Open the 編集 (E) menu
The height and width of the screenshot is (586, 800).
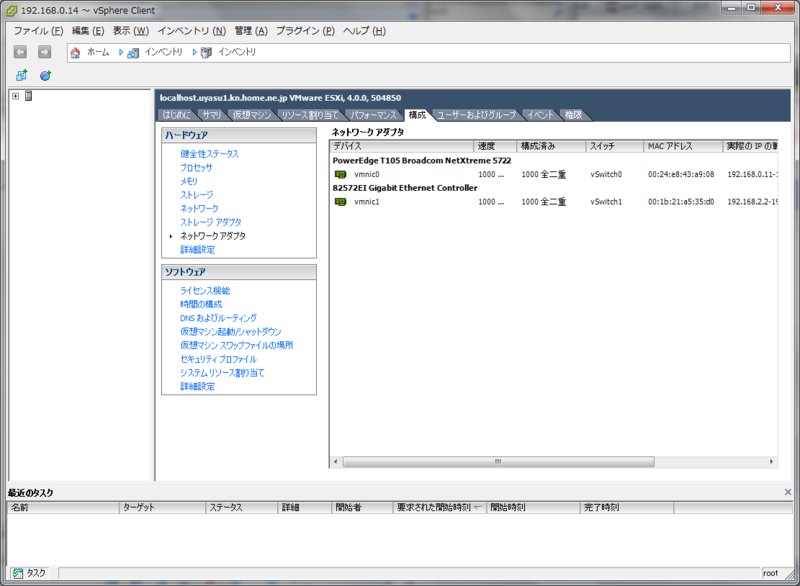click(x=88, y=31)
